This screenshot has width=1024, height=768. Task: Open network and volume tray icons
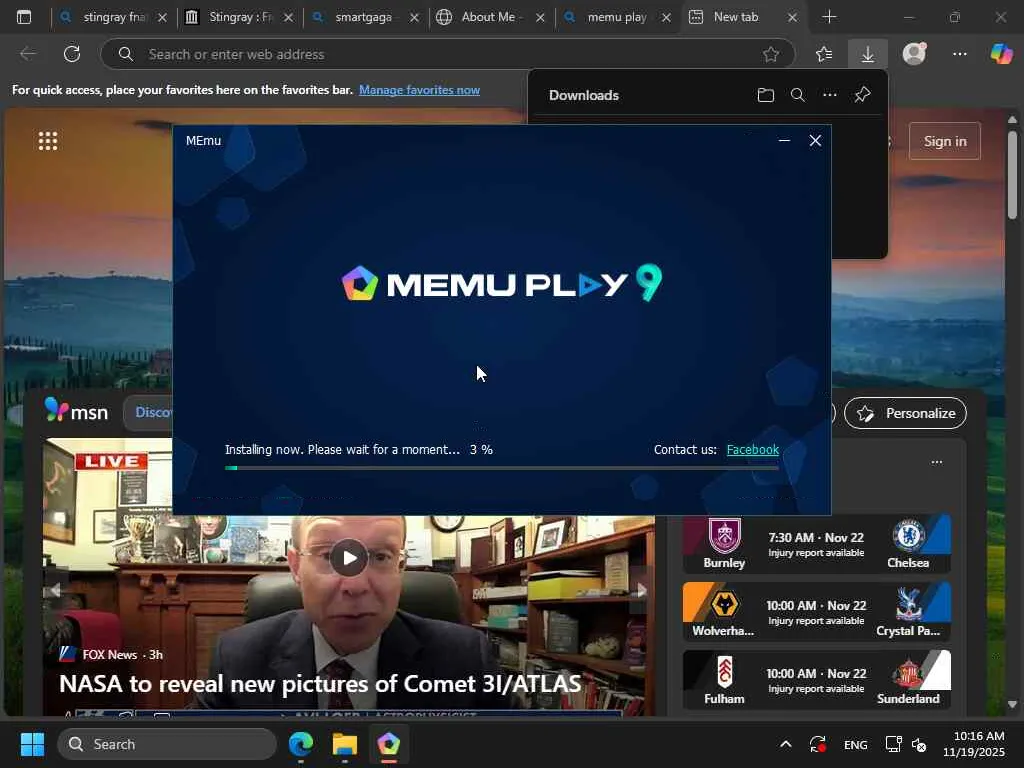[906, 744]
